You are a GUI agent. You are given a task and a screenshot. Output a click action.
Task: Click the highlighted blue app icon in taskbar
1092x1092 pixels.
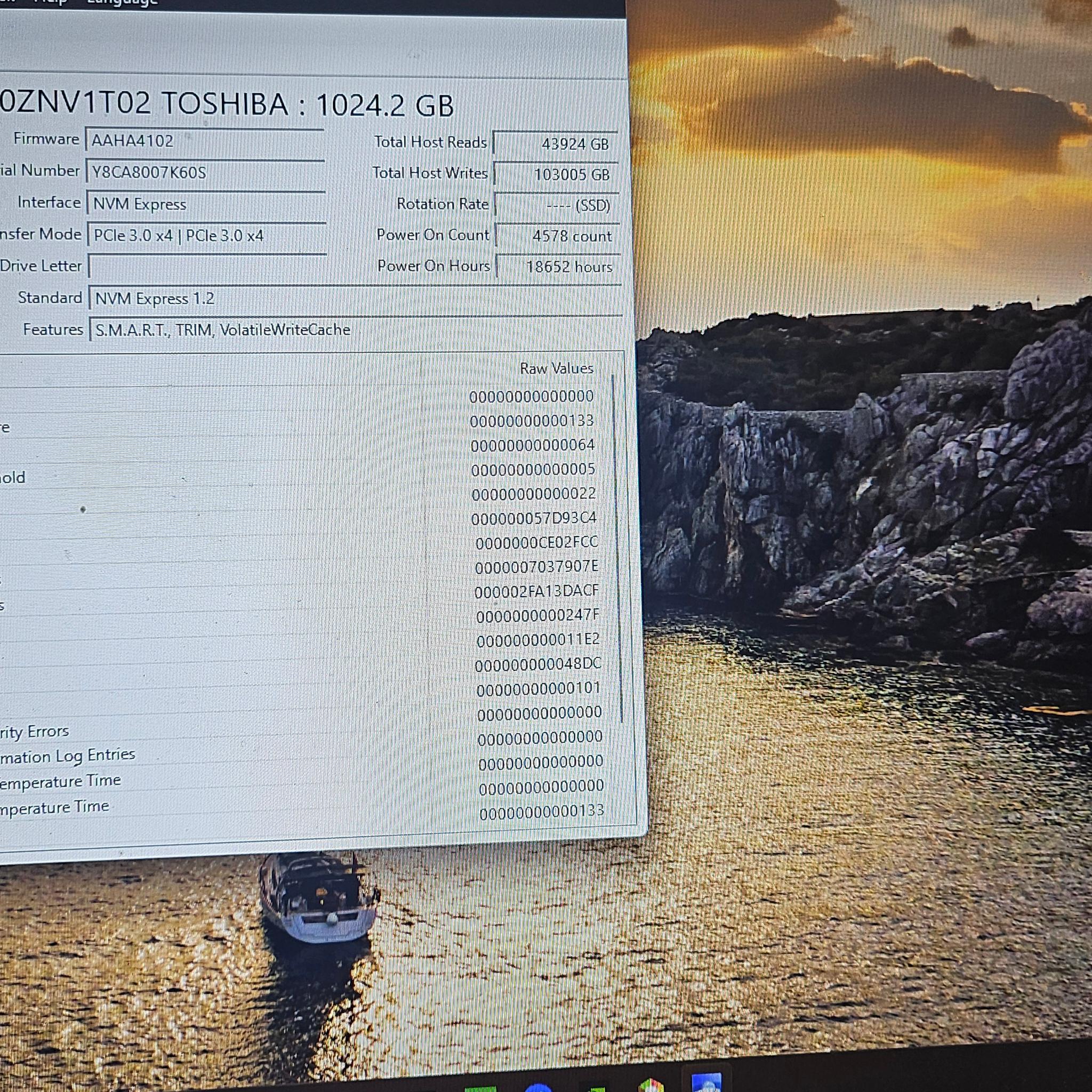pyautogui.click(x=706, y=1082)
